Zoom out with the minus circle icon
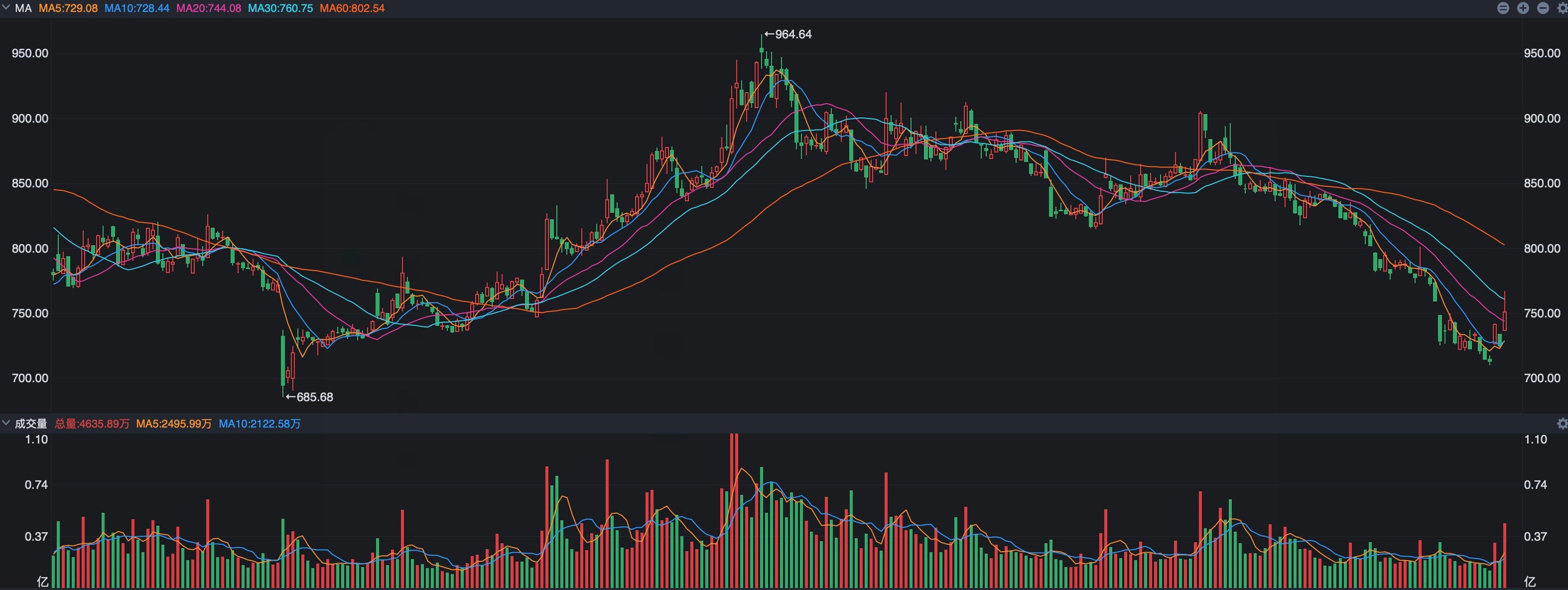This screenshot has height=590, width=1568. [x=1543, y=8]
